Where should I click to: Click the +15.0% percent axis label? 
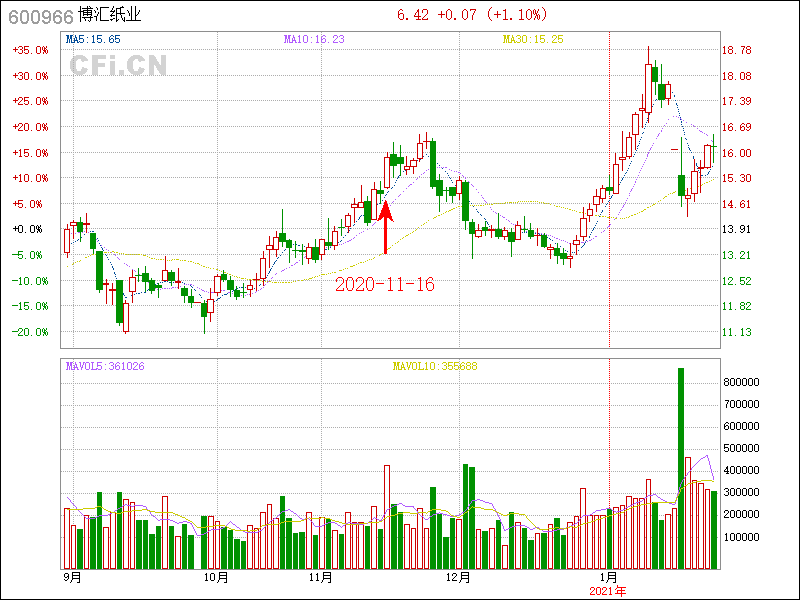click(31, 153)
